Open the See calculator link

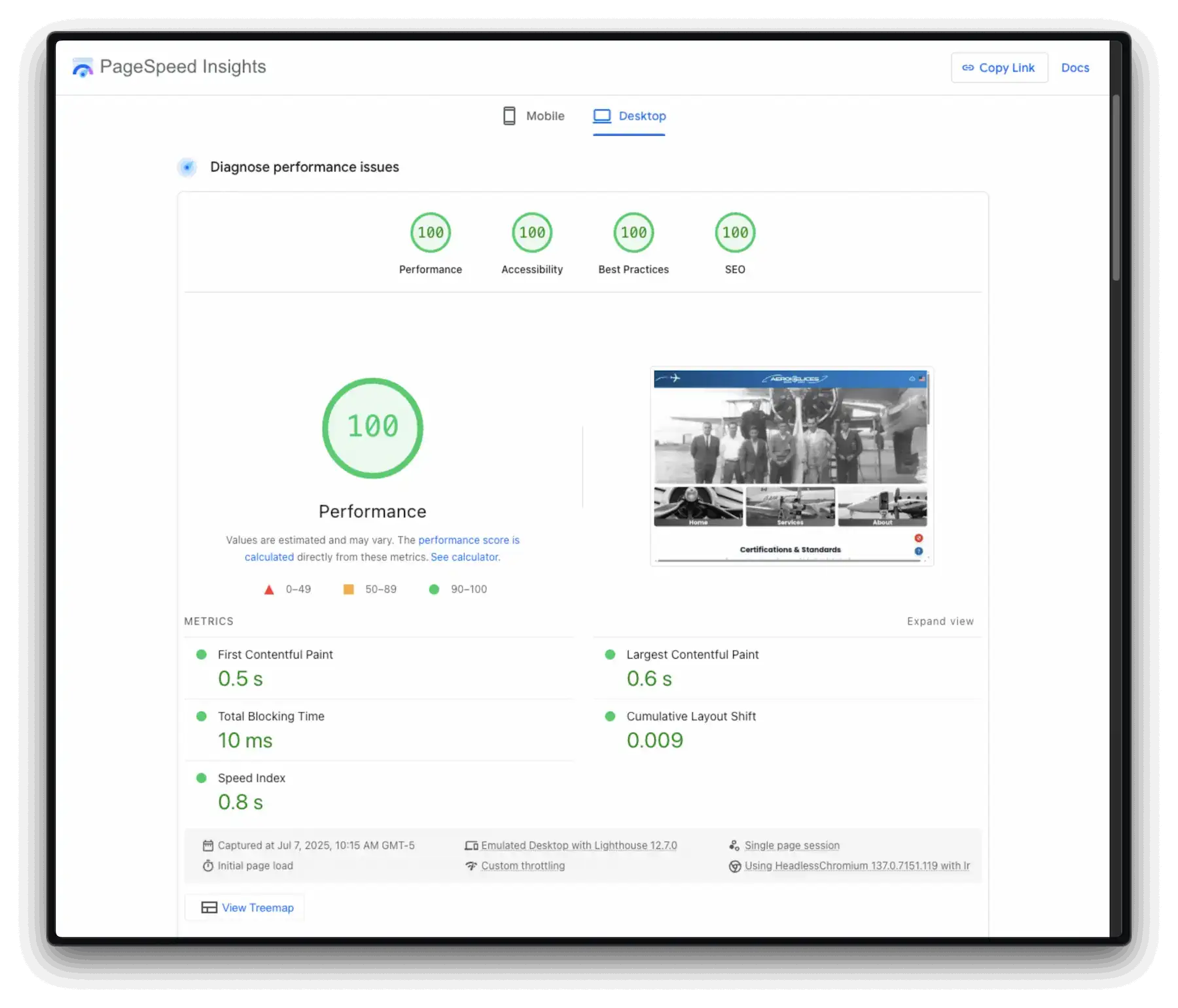coord(465,557)
